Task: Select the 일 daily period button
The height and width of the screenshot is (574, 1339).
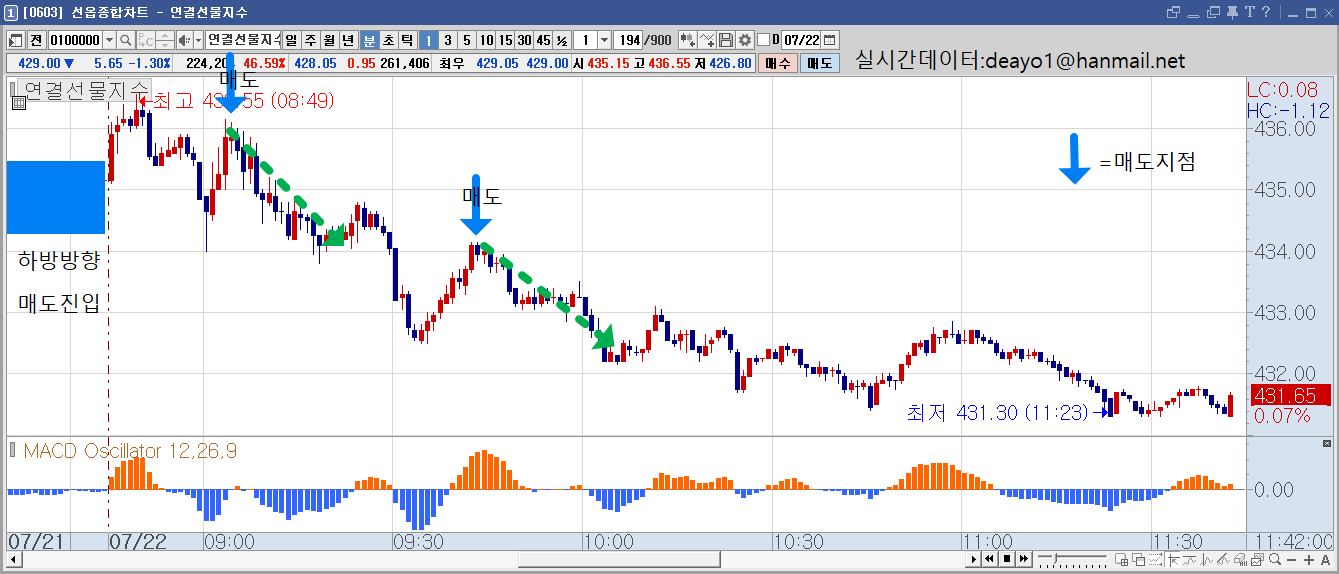Action: (291, 40)
